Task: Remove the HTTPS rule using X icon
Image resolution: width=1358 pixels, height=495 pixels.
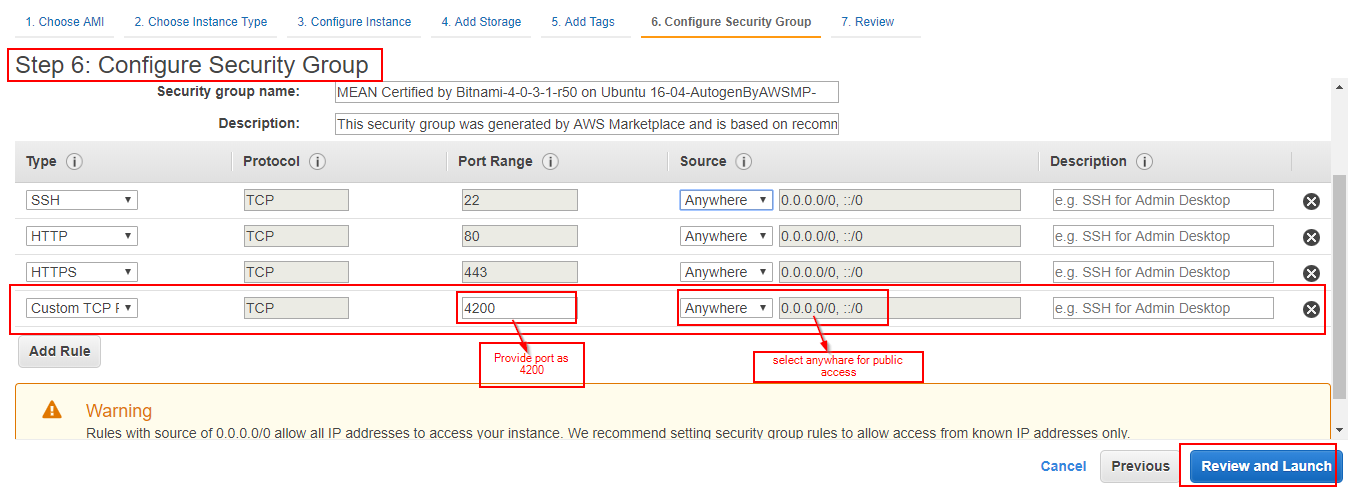Action: point(1311,273)
